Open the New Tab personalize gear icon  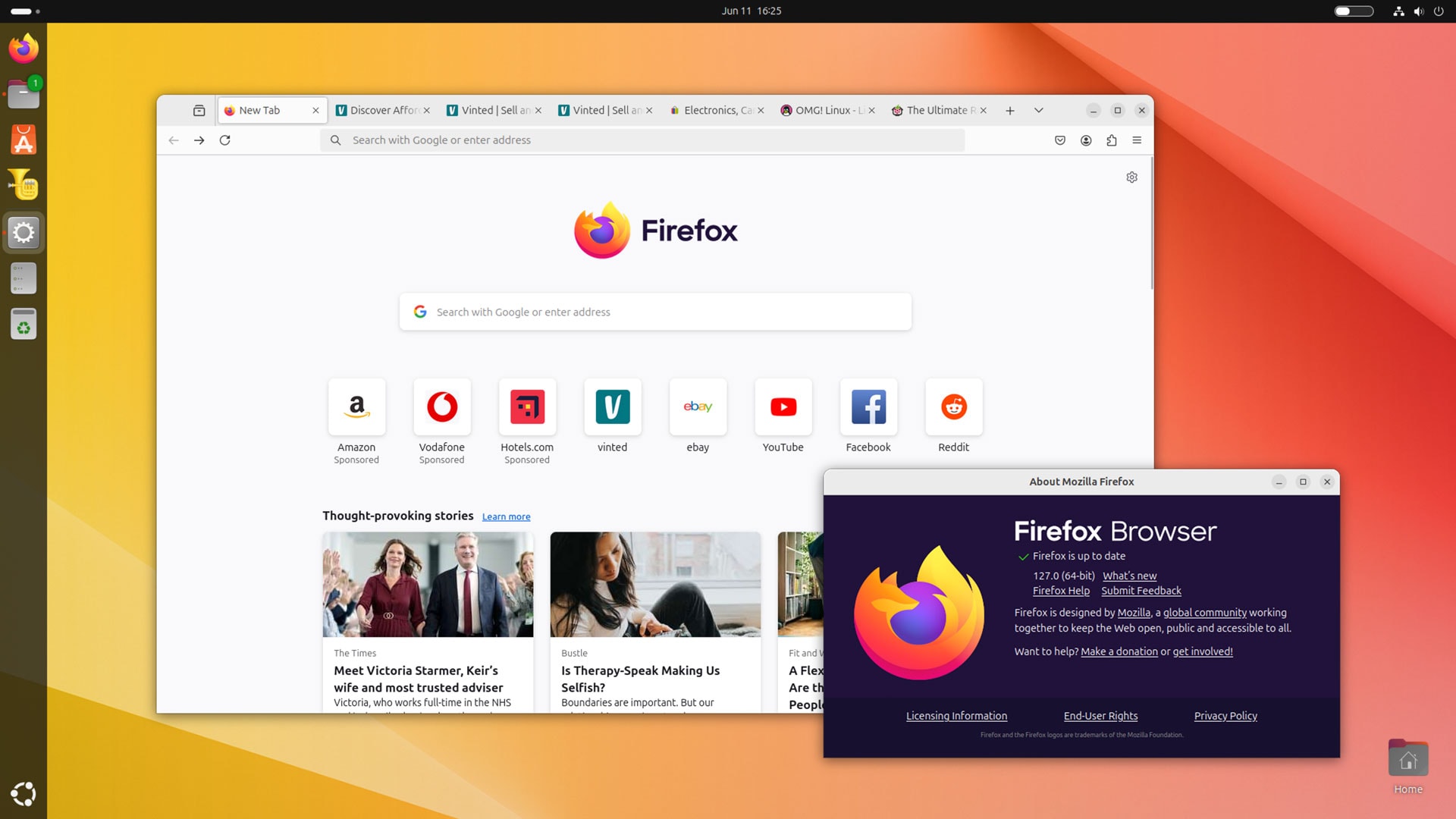(x=1131, y=177)
